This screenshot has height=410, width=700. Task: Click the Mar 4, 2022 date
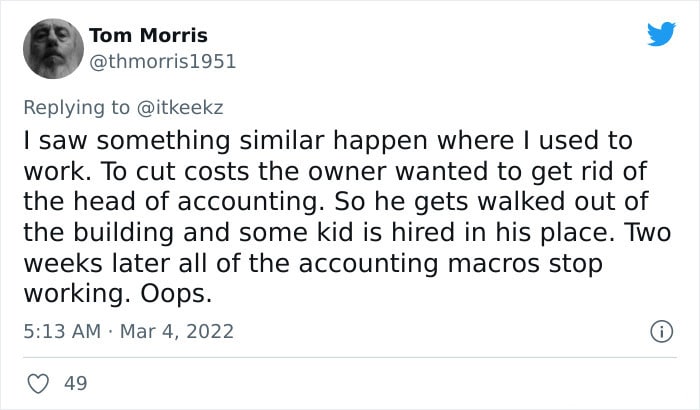click(x=176, y=331)
